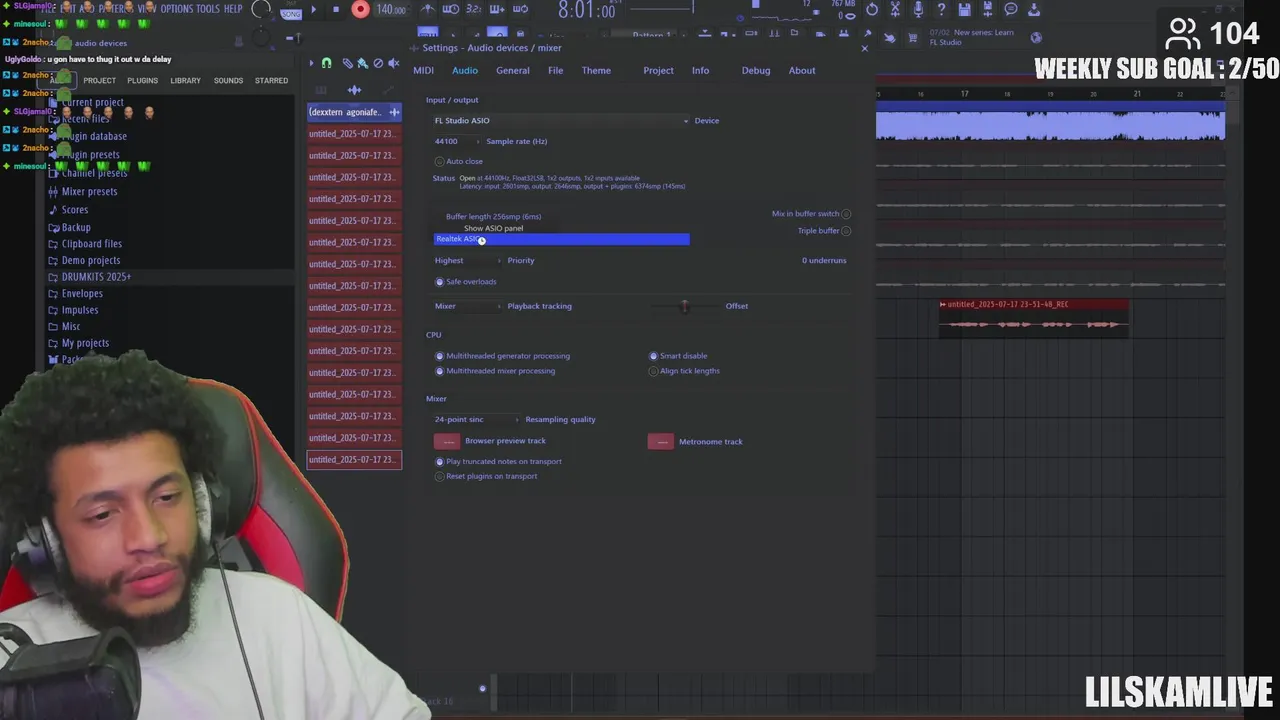Click the globe icon beside news panel
Viewport: 1280px width, 720px height.
click(x=1036, y=38)
